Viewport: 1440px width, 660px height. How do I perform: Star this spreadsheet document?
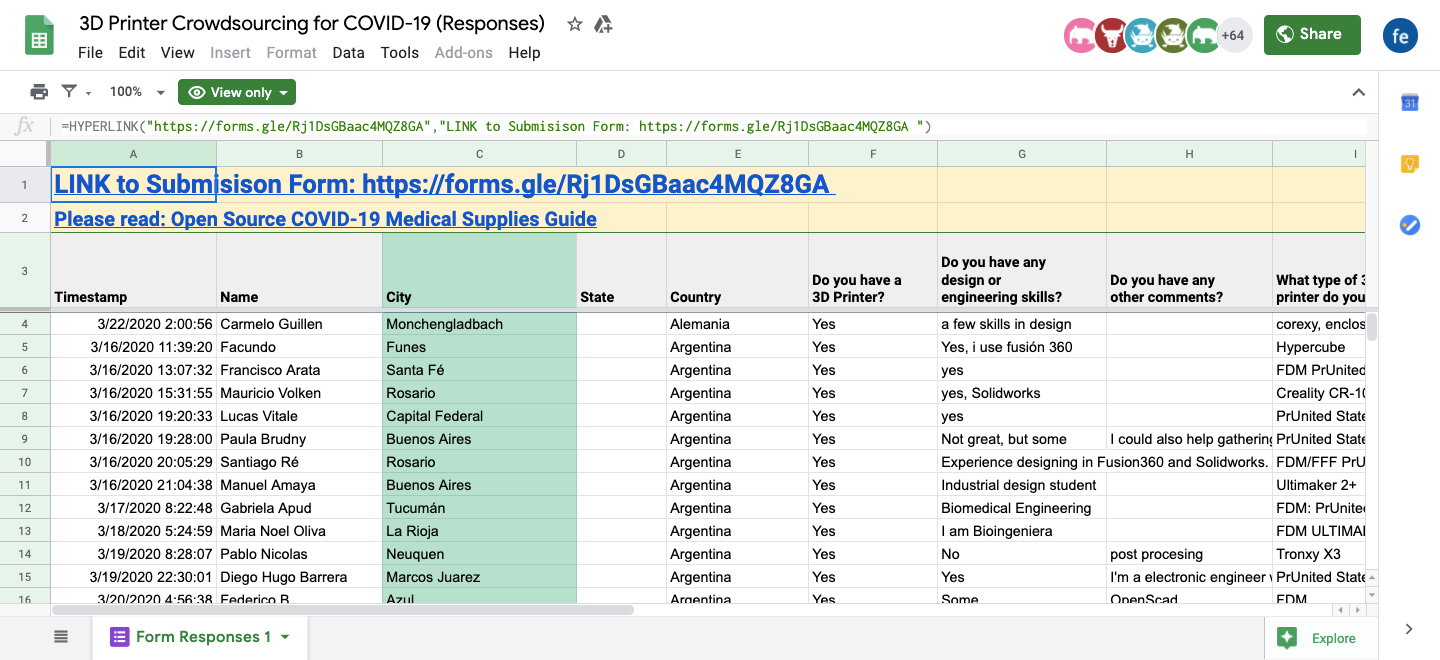coord(575,24)
